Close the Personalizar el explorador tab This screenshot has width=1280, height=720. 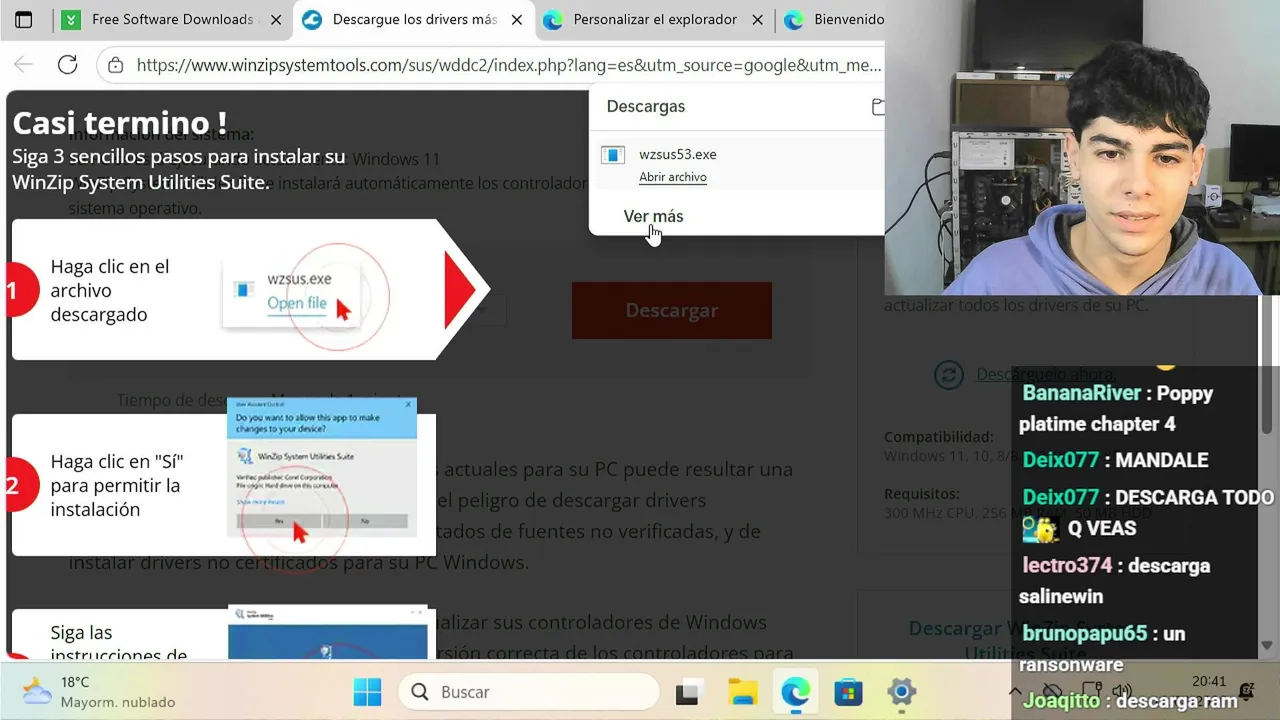coord(757,20)
